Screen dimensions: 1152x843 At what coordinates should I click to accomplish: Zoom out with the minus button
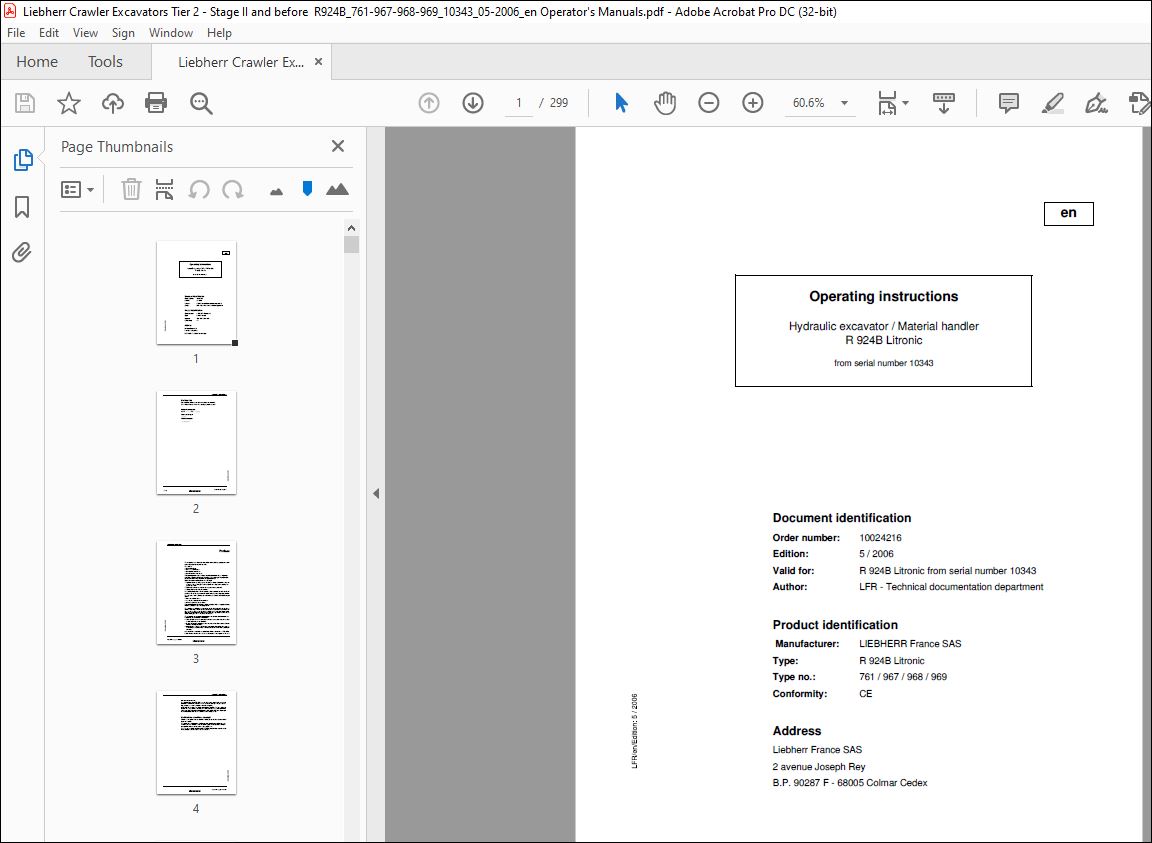(x=708, y=103)
